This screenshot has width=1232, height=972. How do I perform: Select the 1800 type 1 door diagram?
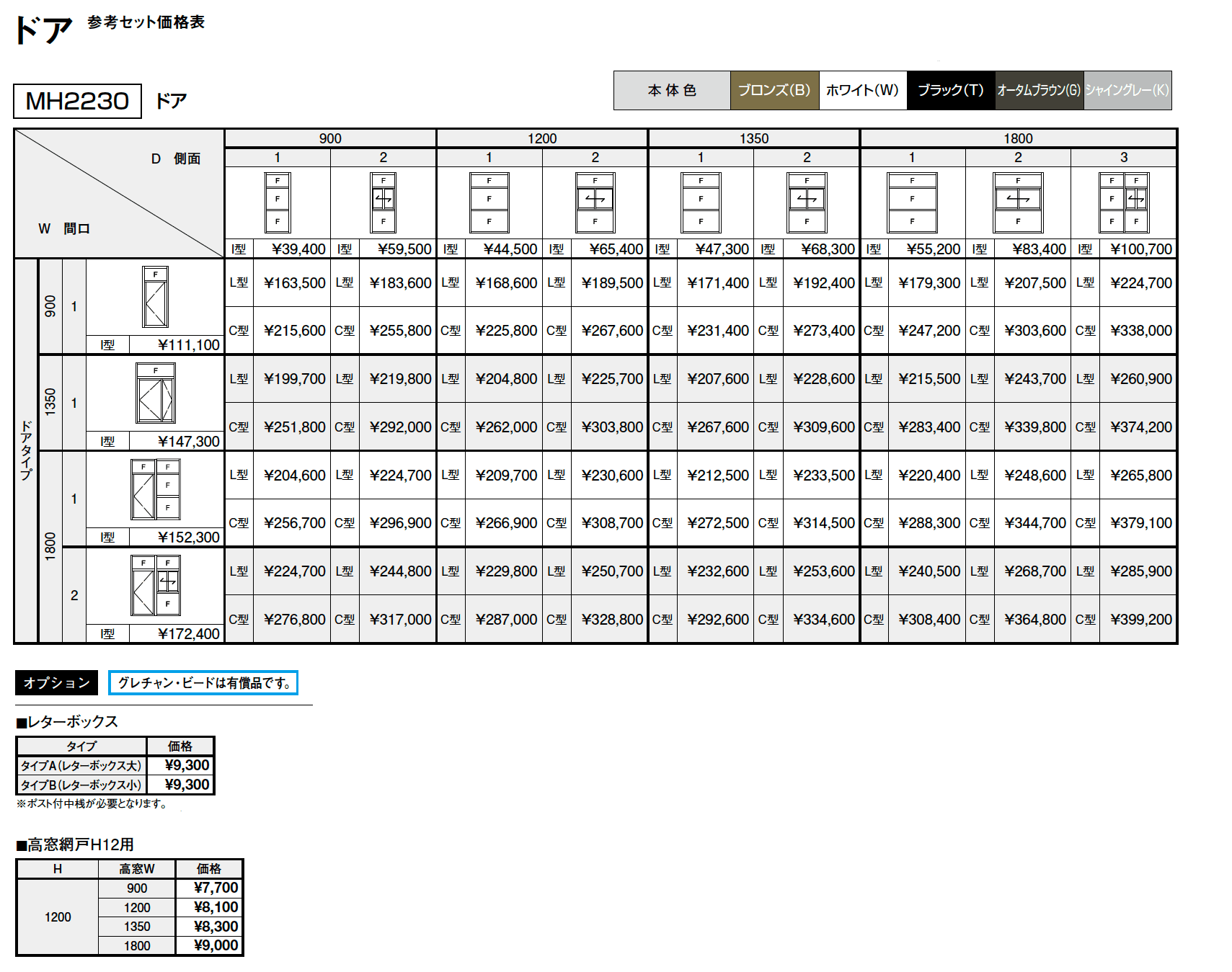tap(155, 489)
